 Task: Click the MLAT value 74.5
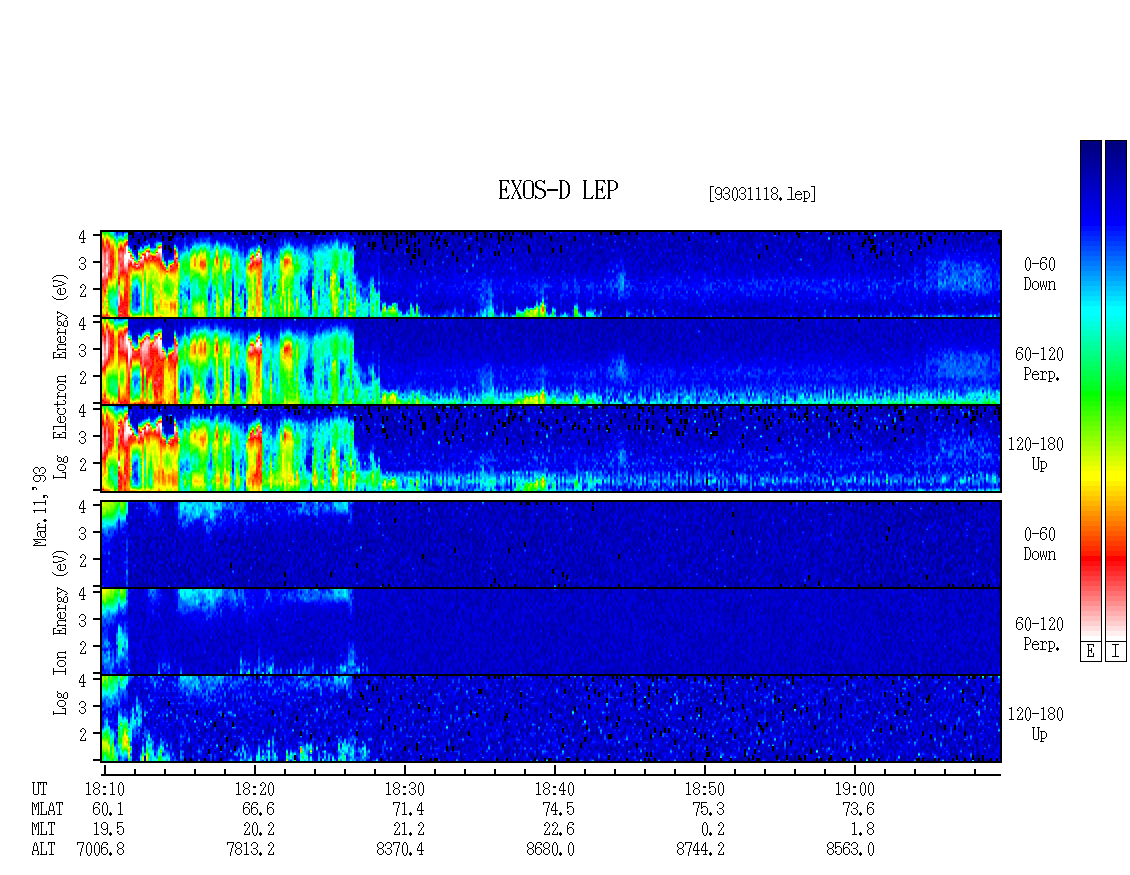tap(558, 809)
